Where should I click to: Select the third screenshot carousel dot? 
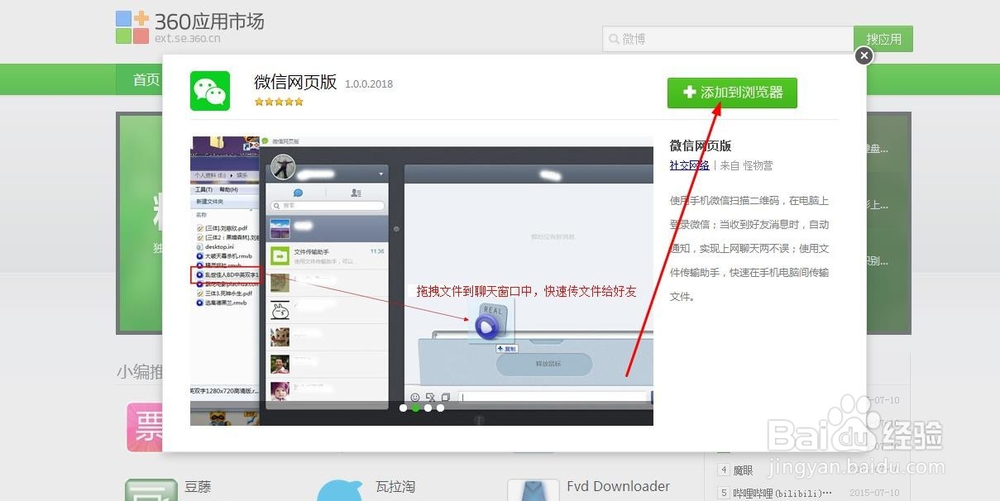pos(428,408)
